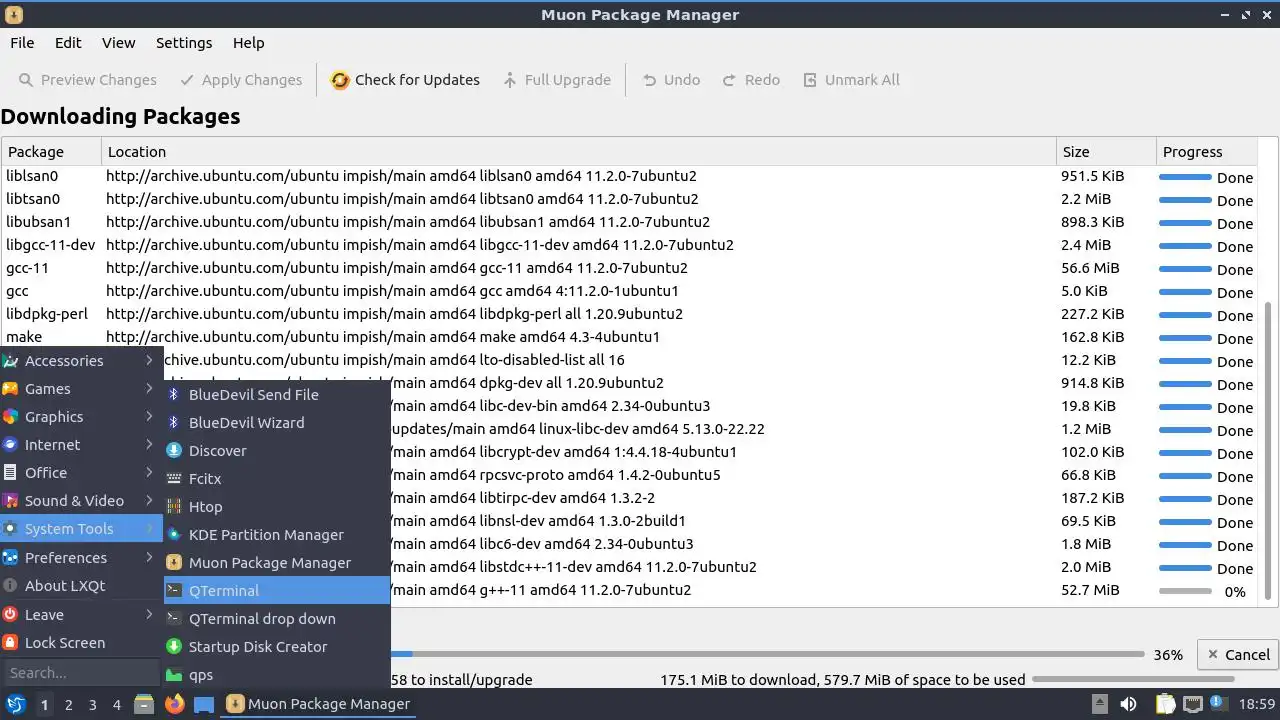Click the overall download progress bar at 36%
The width and height of the screenshot is (1280, 720).
pos(765,655)
